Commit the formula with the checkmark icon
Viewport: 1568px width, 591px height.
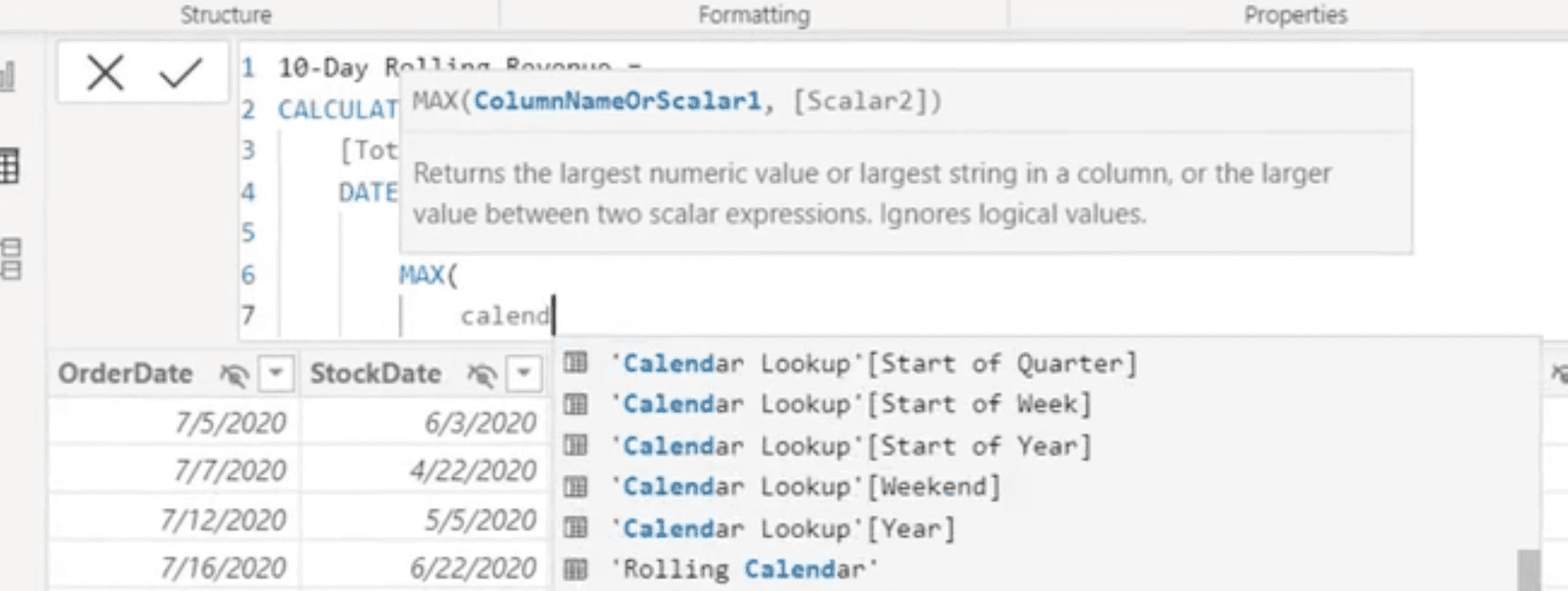[180, 73]
